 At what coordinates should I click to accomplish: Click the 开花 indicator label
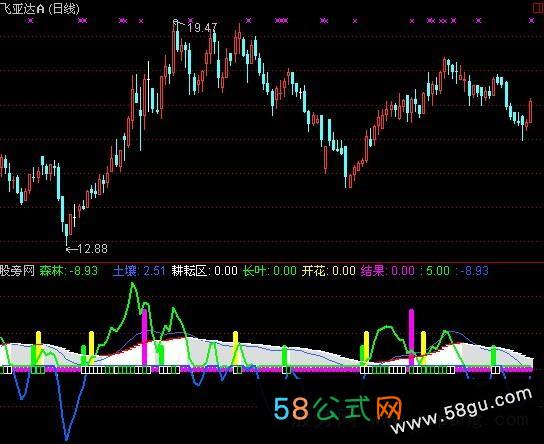click(x=314, y=271)
